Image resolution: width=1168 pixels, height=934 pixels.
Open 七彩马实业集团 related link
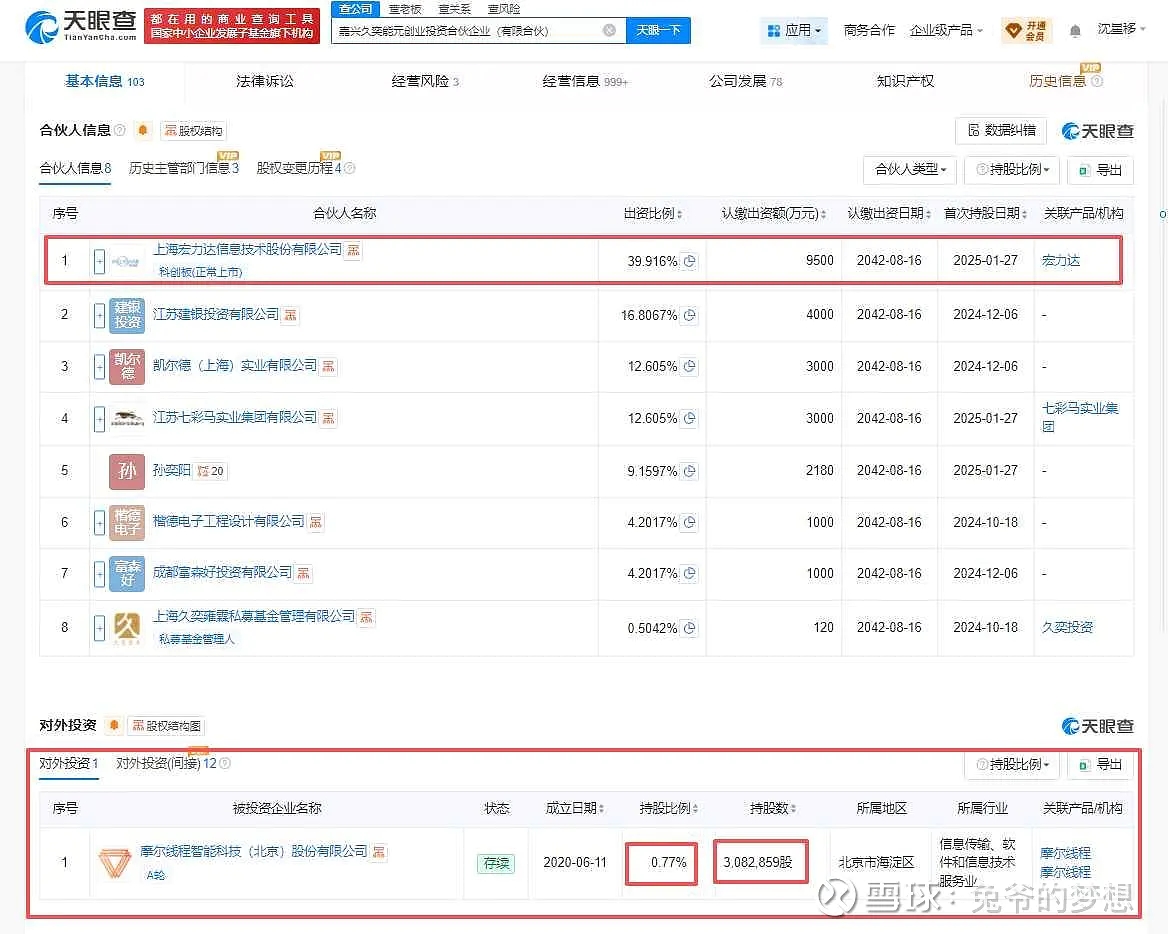pos(1079,417)
